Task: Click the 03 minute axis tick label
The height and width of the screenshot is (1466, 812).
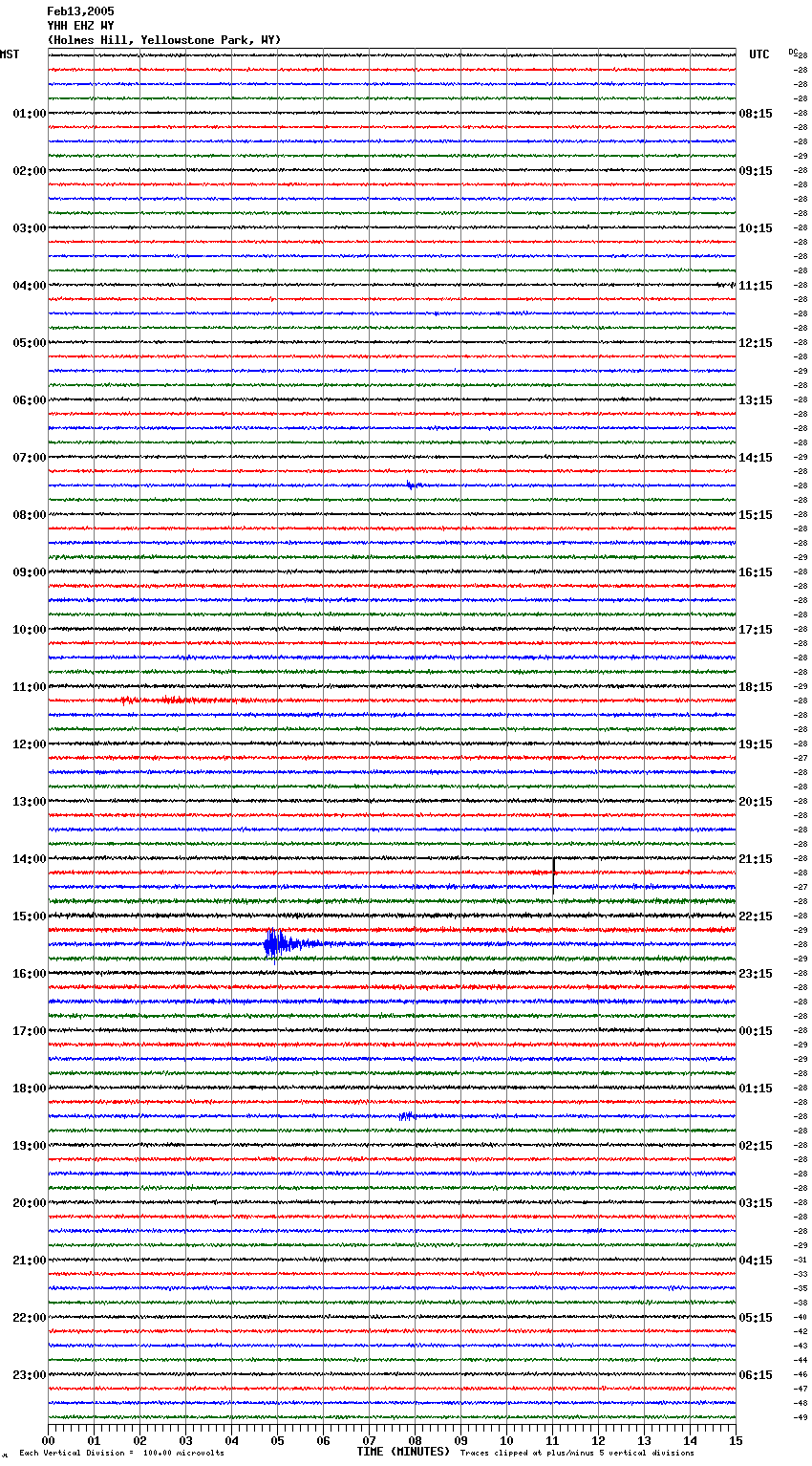Action: pyautogui.click(x=186, y=1441)
